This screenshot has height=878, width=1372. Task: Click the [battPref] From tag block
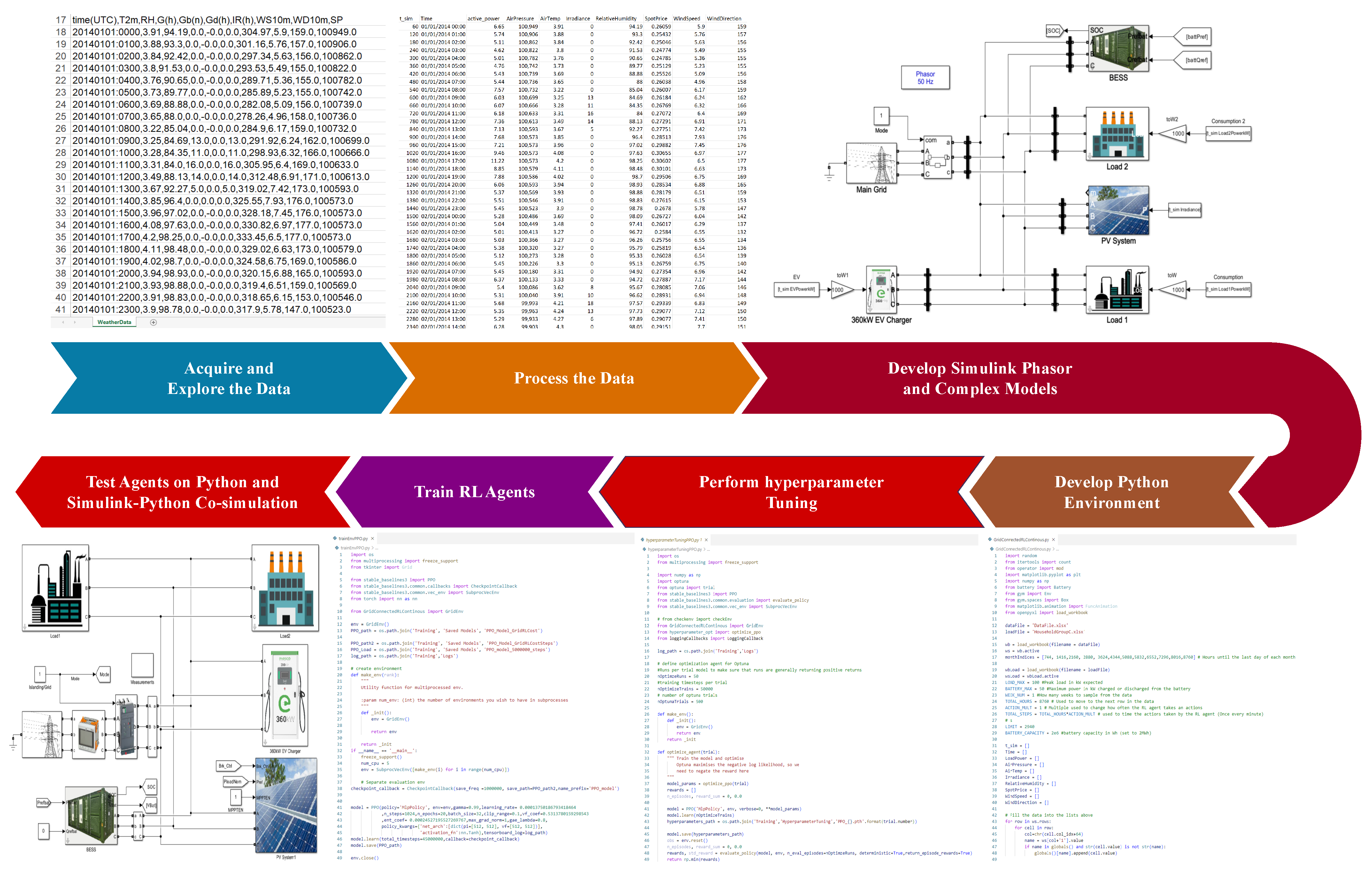(1195, 37)
